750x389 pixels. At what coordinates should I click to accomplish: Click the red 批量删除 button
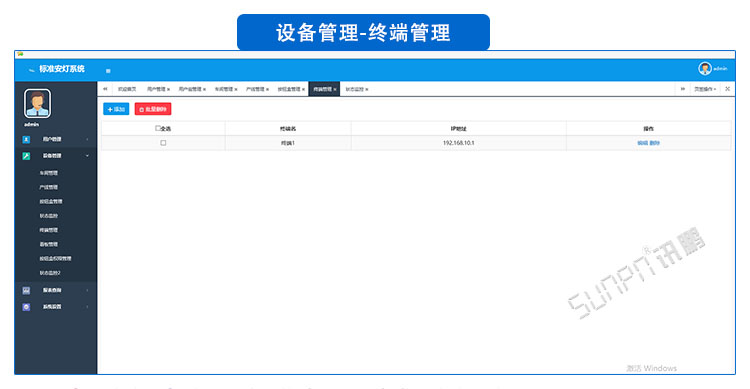pyautogui.click(x=153, y=109)
